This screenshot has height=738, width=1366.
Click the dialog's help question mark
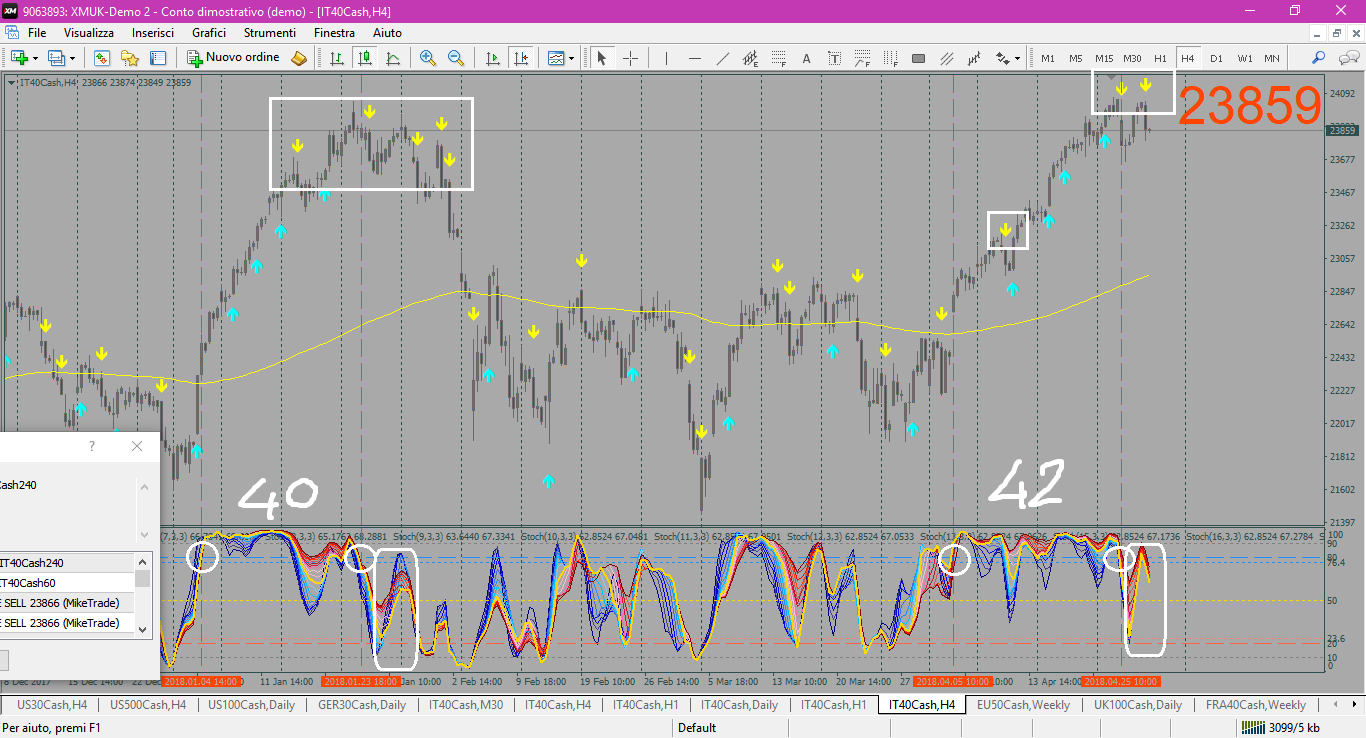[92, 446]
